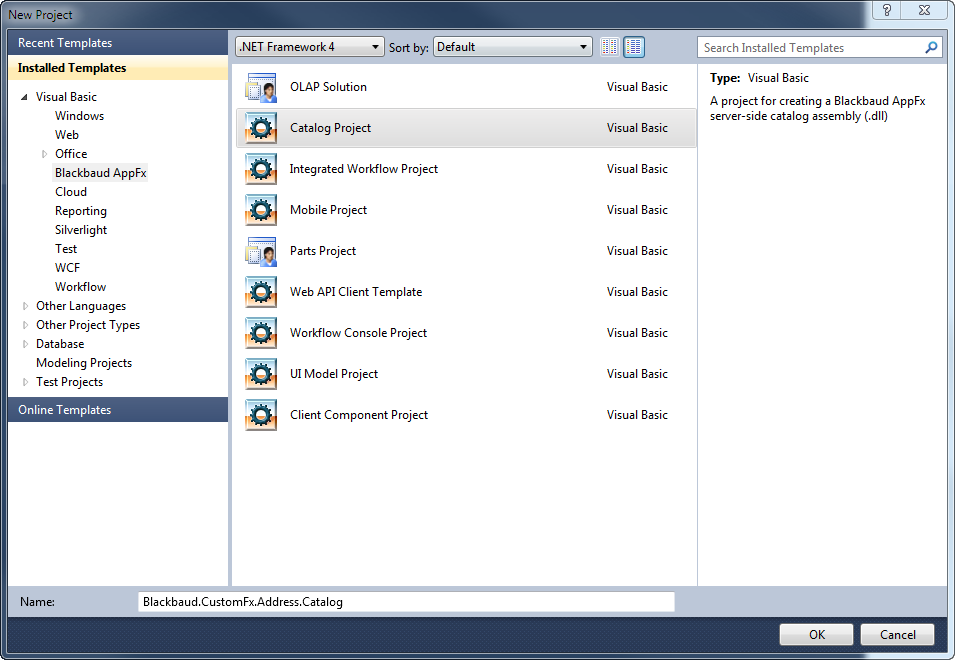The image size is (955, 660).
Task: Click the Parts Project template icon
Action: click(x=261, y=251)
